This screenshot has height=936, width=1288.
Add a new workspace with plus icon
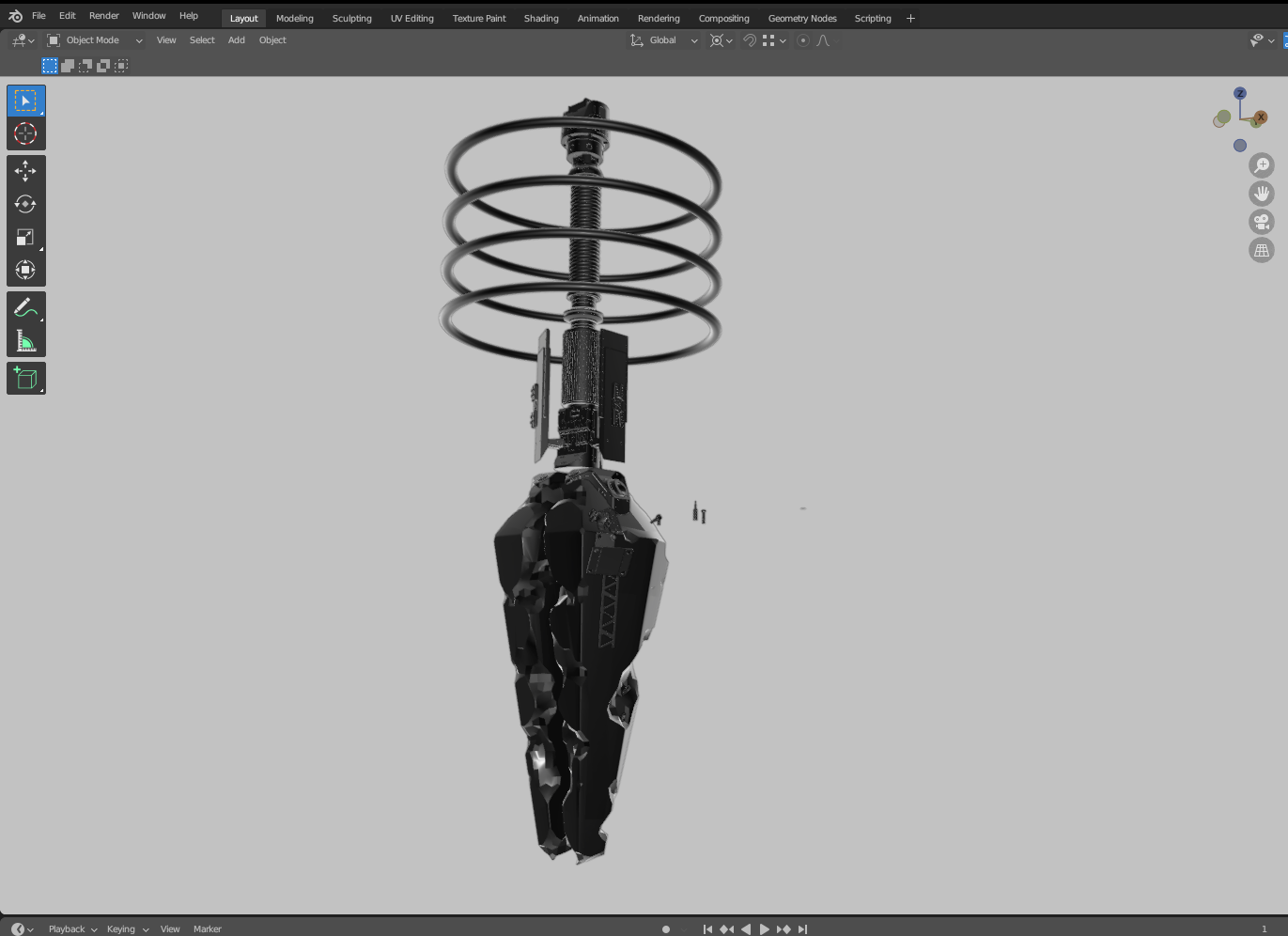[x=910, y=18]
